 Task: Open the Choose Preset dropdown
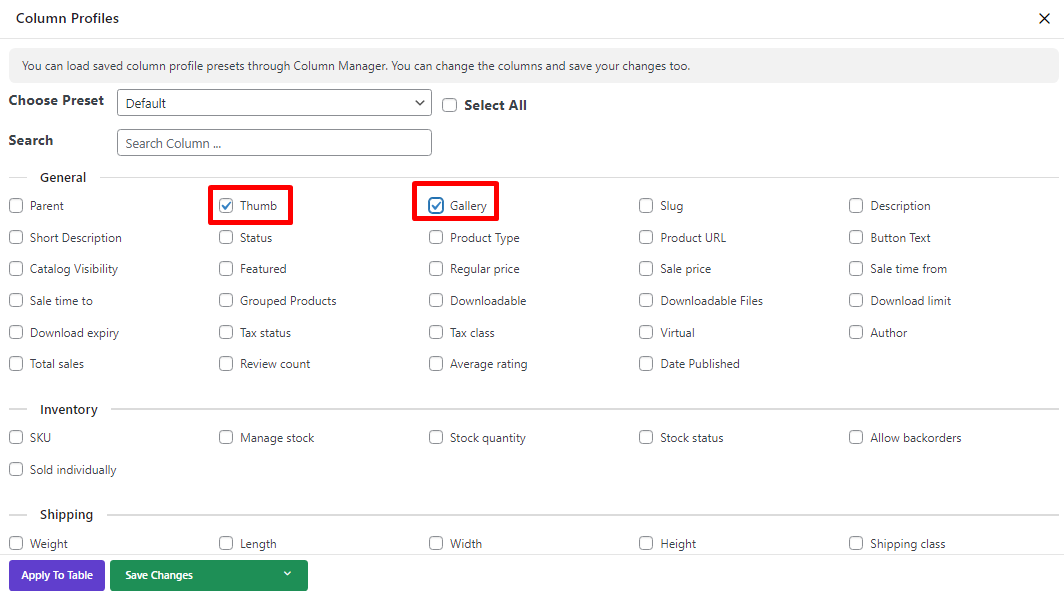[274, 103]
